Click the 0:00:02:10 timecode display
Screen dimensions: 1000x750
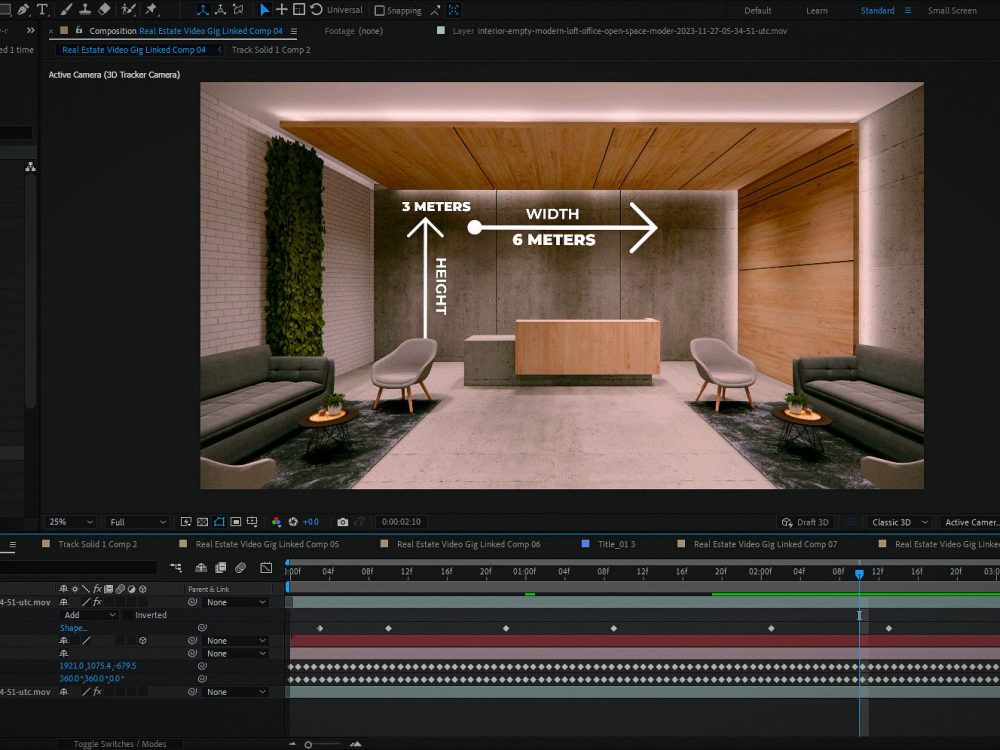[401, 522]
